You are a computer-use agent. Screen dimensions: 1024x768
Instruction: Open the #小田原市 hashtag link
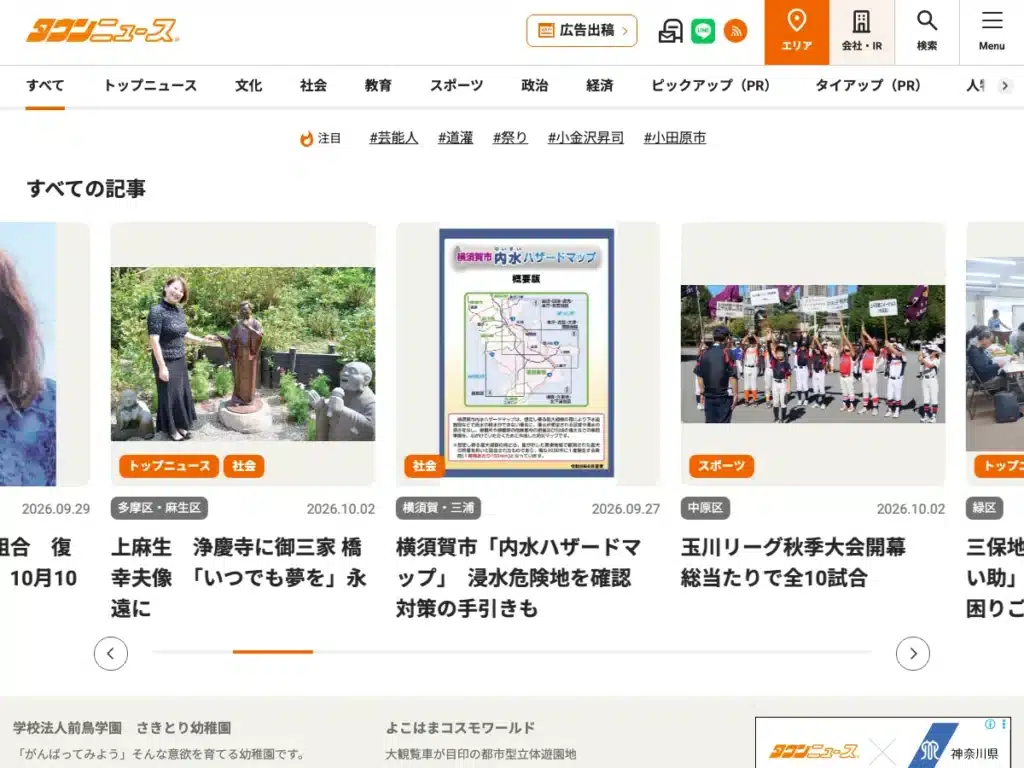tap(675, 138)
